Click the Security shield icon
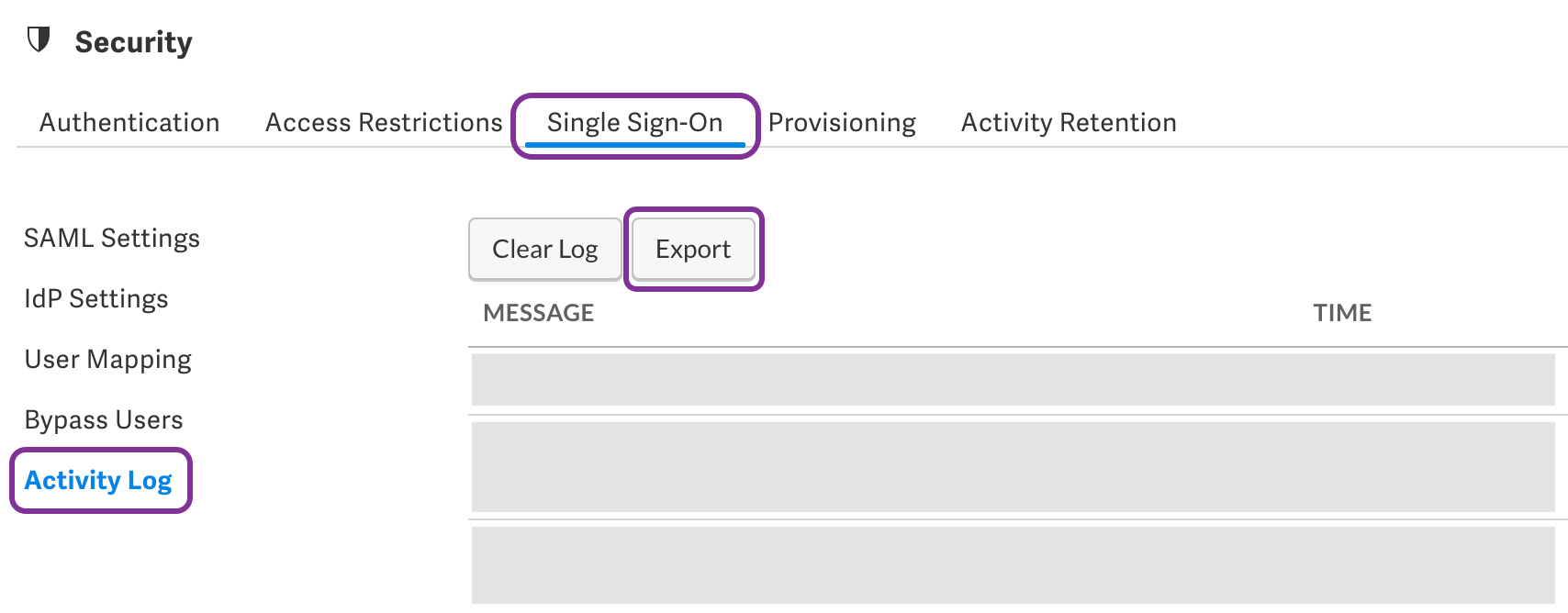This screenshot has height=613, width=1568. 39,40
